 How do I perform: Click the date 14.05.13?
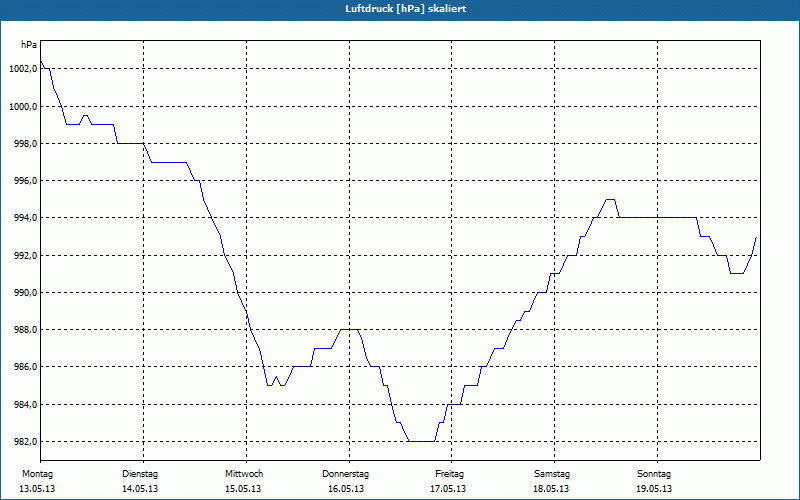click(140, 489)
